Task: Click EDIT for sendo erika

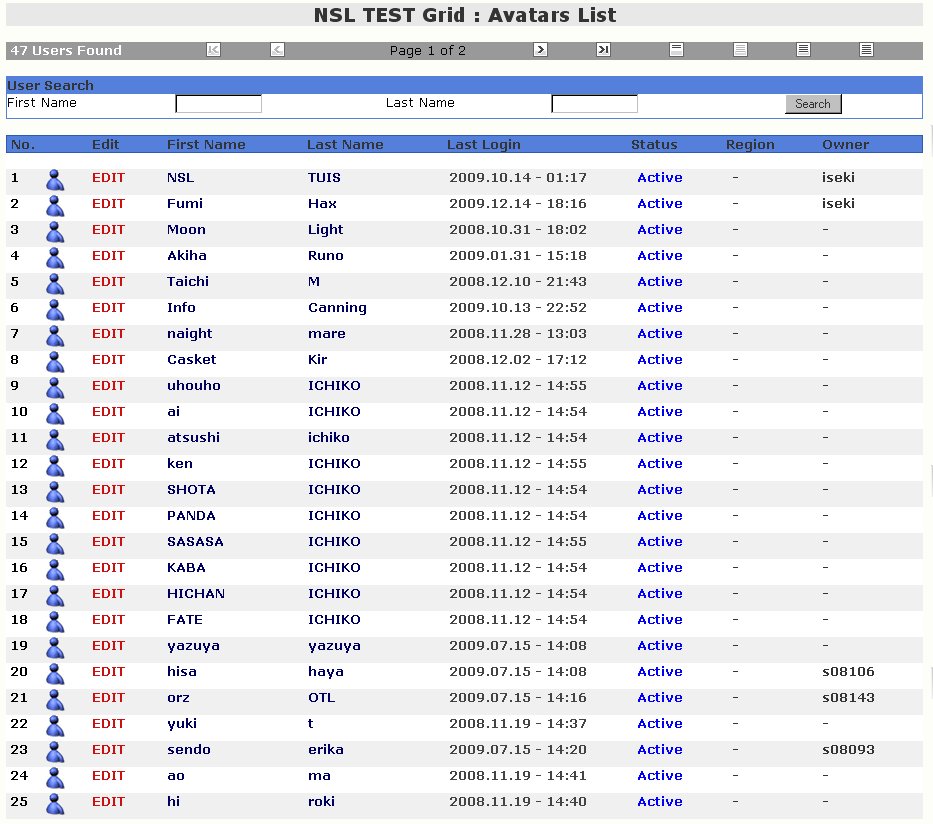Action: click(108, 750)
